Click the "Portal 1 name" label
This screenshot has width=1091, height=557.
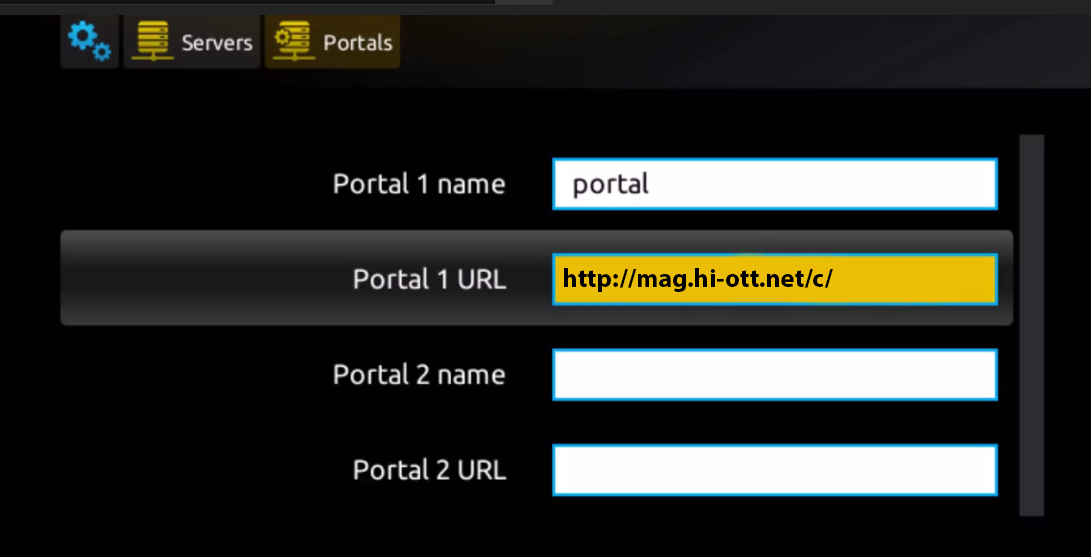click(419, 184)
